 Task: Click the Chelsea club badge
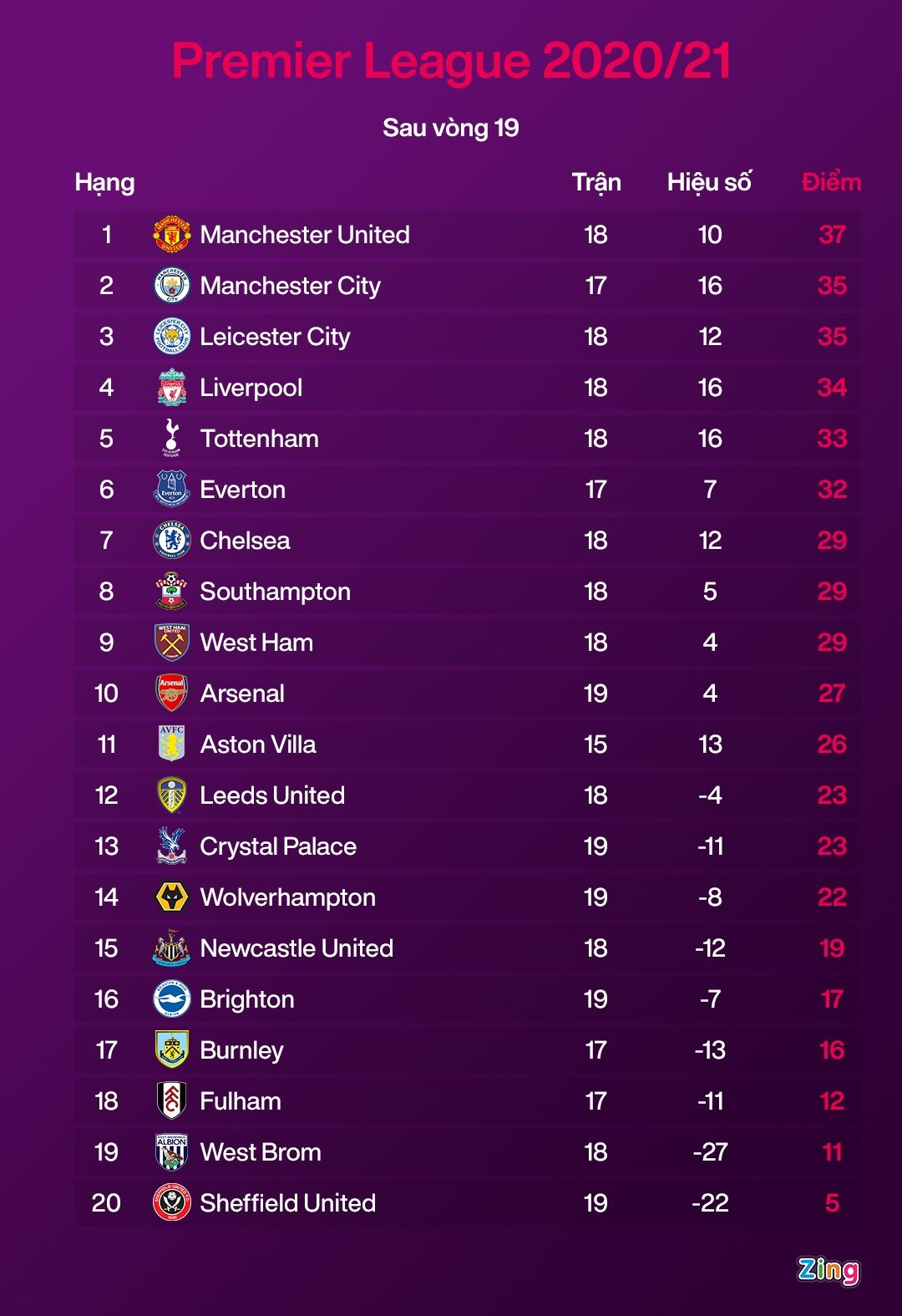(171, 541)
